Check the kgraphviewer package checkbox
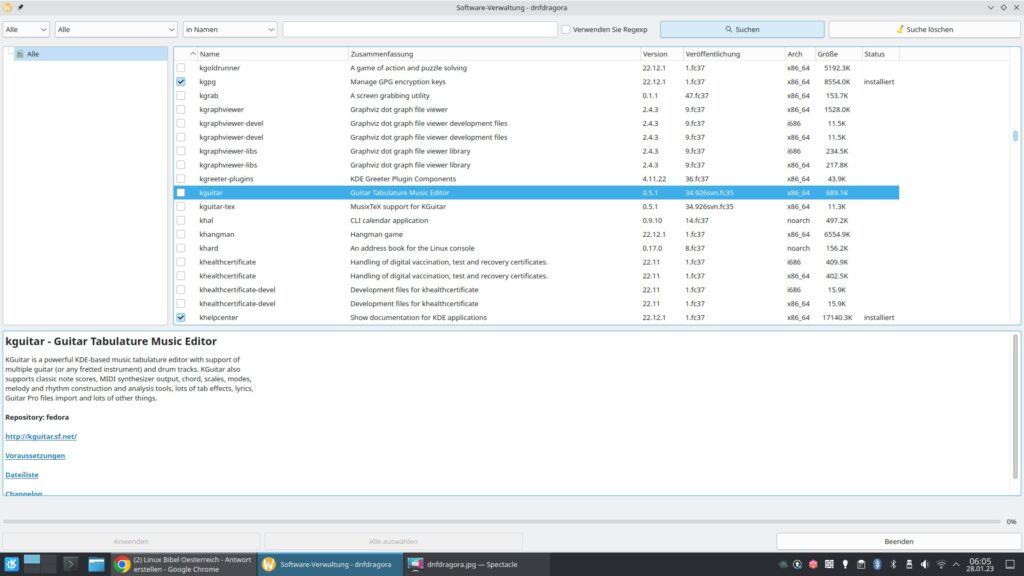Image resolution: width=1024 pixels, height=576 pixels. click(181, 110)
